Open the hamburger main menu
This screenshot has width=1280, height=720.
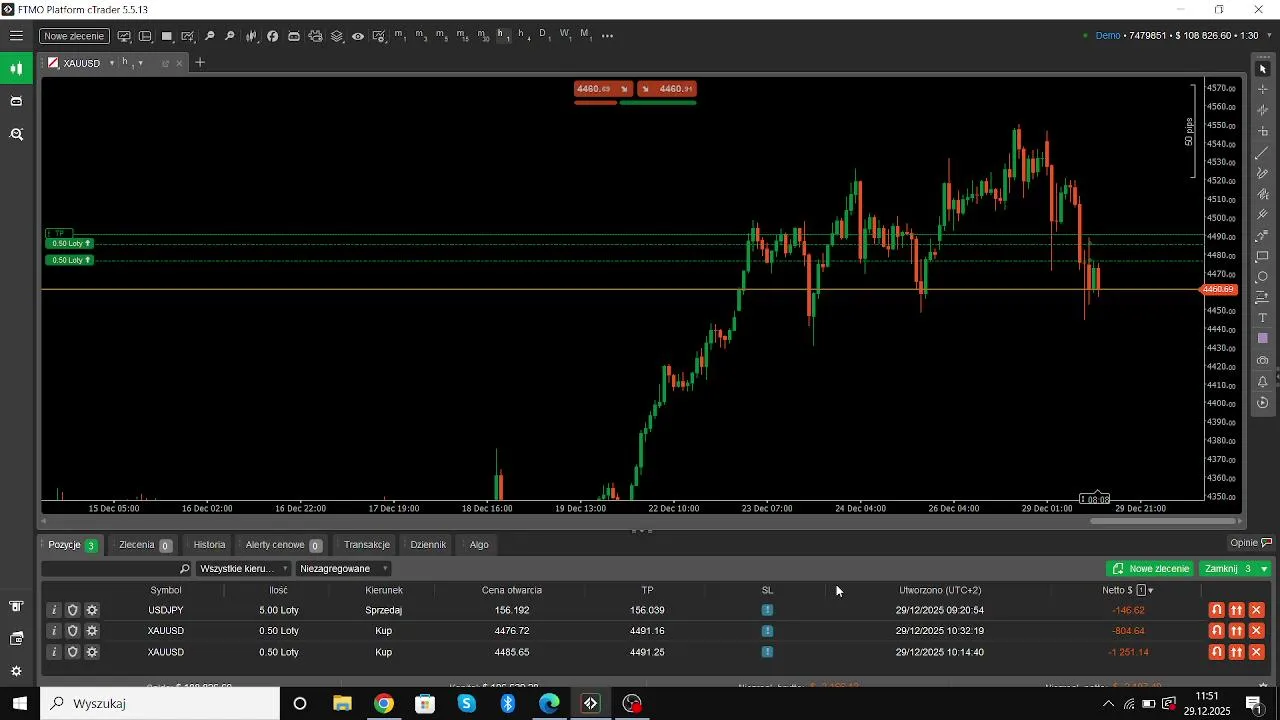click(x=16, y=36)
